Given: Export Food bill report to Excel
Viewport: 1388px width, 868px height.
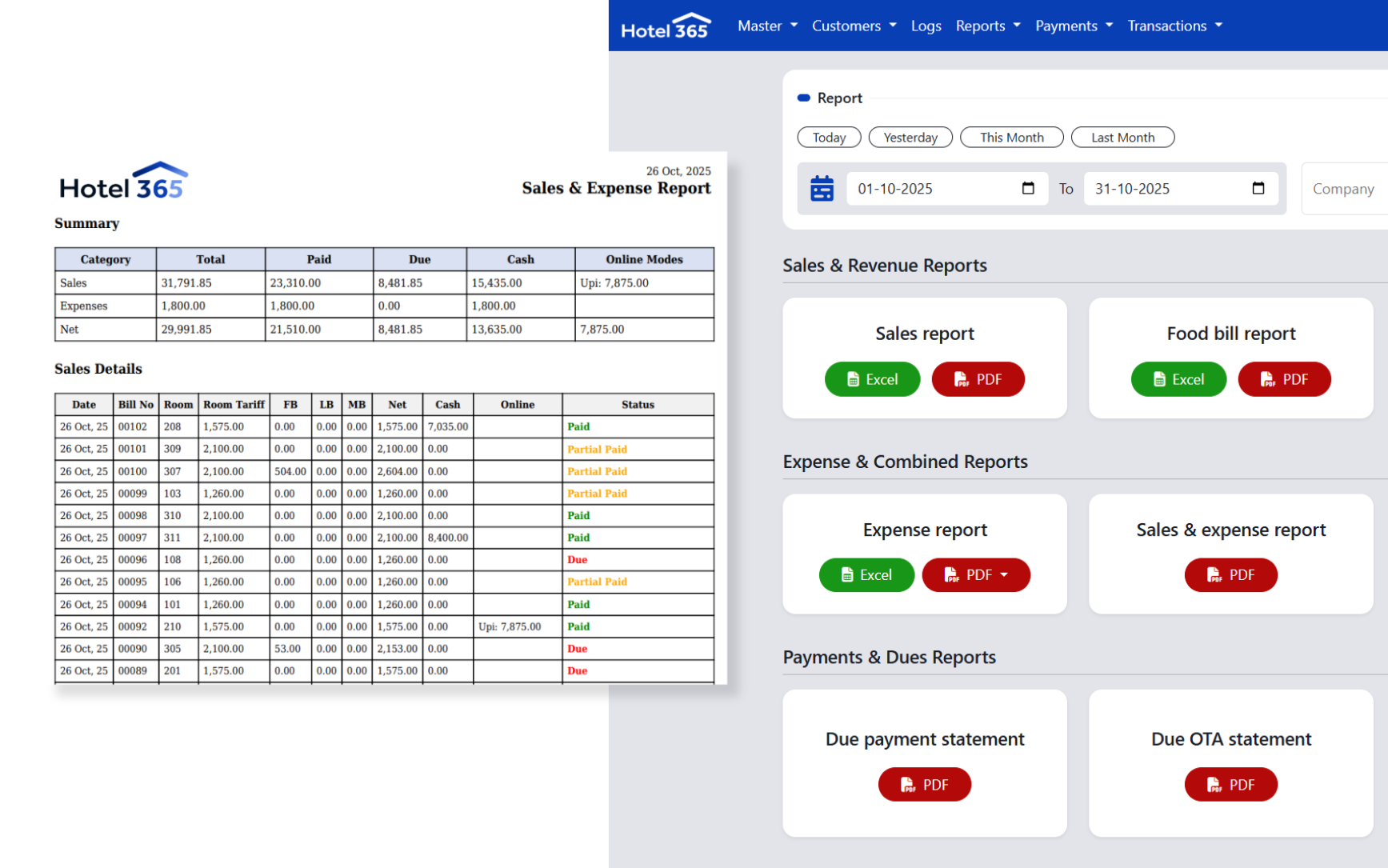Looking at the screenshot, I should pyautogui.click(x=1178, y=379).
